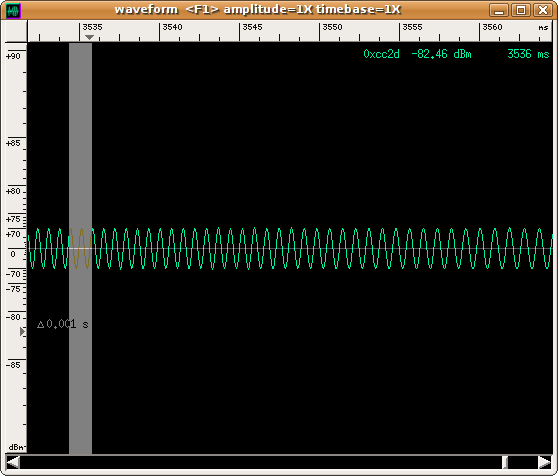Click the -85 label on amplitude scale
Viewport: 558px width, 476px height.
[x=13, y=365]
